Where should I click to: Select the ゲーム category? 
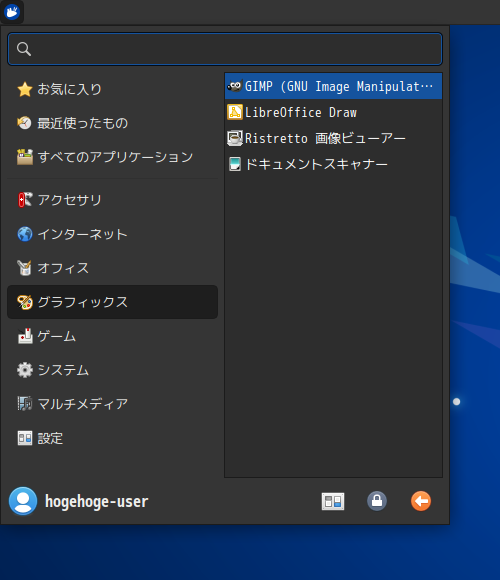tap(112, 336)
